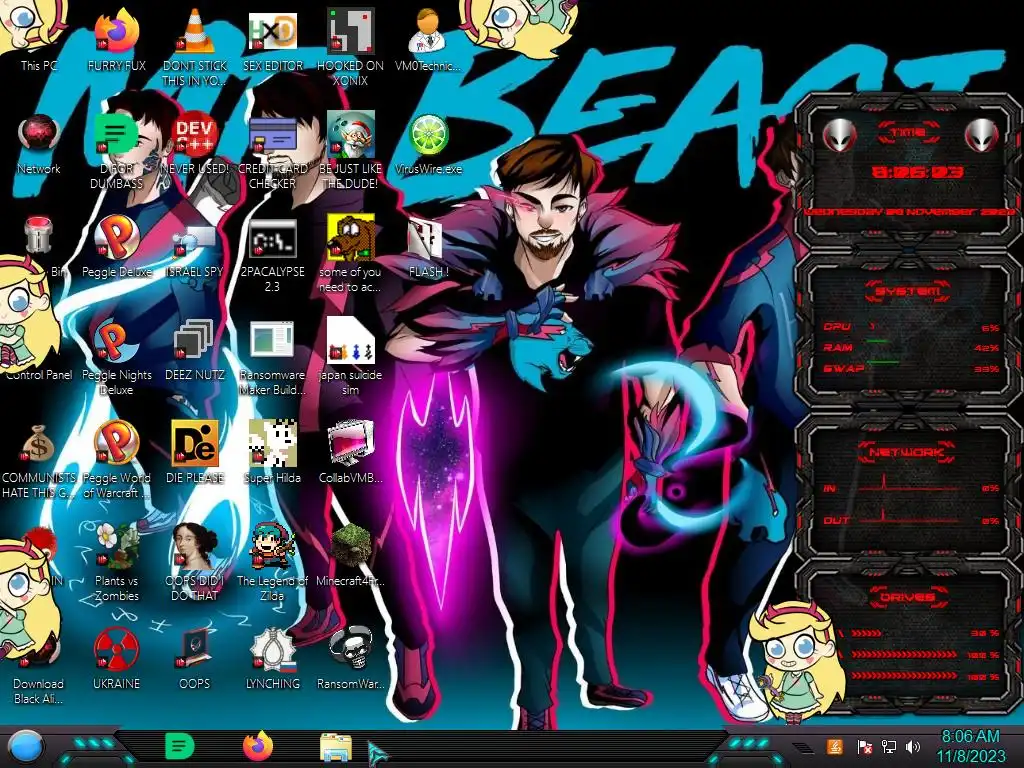Open the VM0Technic doctor icon
Screen dimensions: 1024x768
point(428,33)
